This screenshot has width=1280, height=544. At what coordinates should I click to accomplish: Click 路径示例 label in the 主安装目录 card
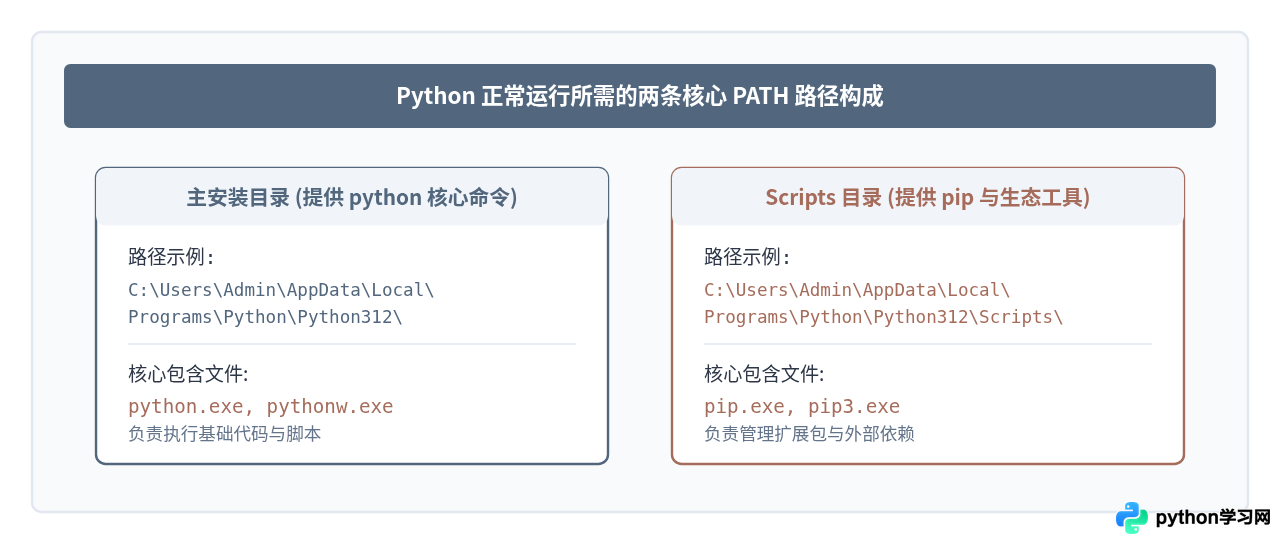coord(171,257)
